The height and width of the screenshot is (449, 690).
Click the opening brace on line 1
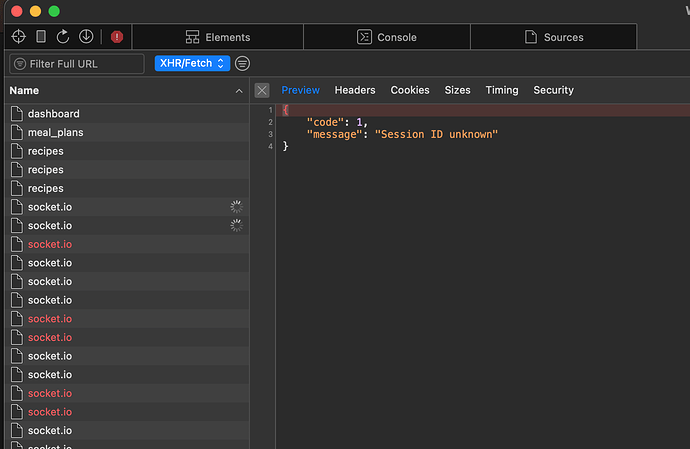(285, 110)
